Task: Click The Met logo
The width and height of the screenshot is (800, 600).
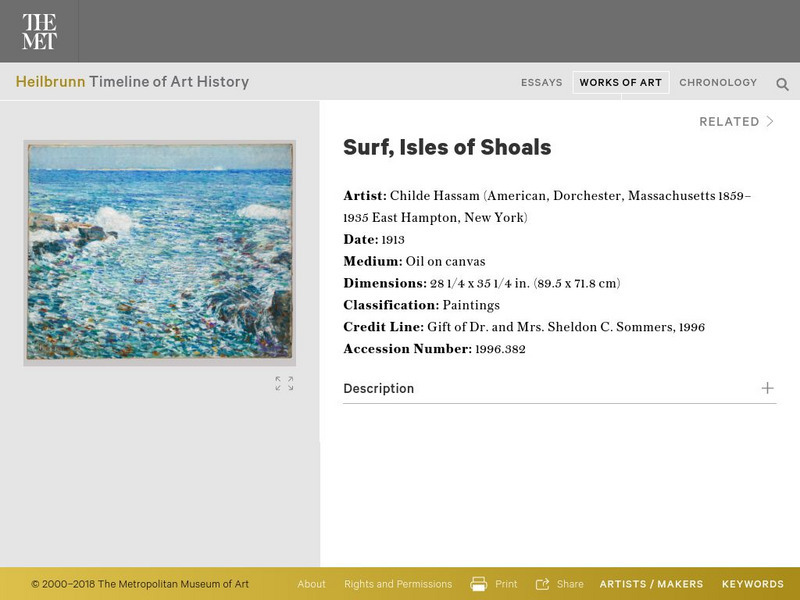Action: tap(39, 31)
